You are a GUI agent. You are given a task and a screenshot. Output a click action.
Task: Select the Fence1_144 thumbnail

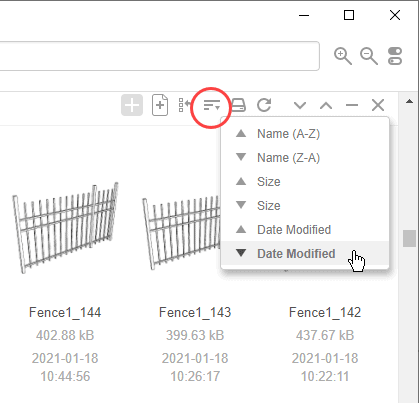tap(65, 228)
